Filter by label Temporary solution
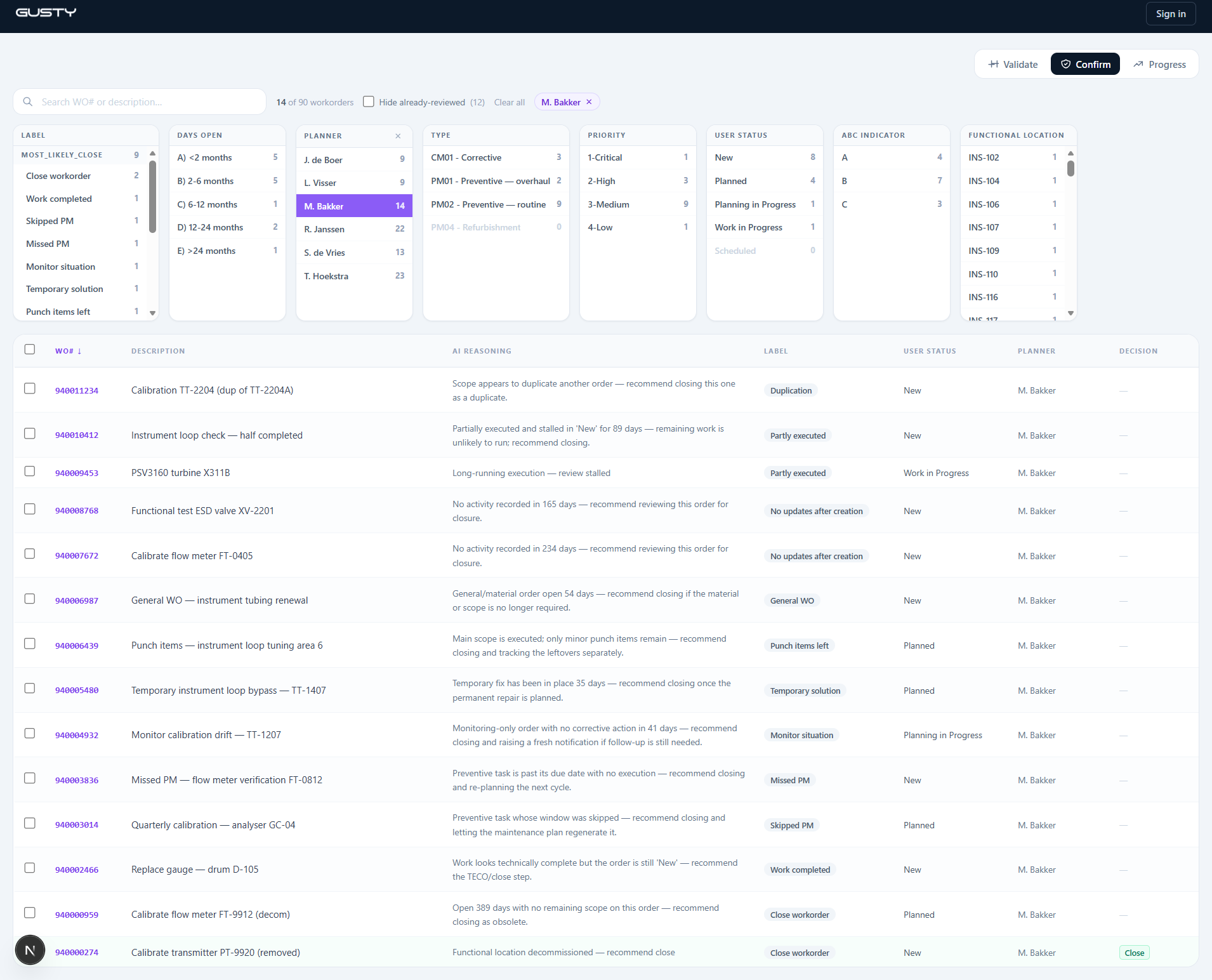The width and height of the screenshot is (1212, 980). click(x=80, y=289)
